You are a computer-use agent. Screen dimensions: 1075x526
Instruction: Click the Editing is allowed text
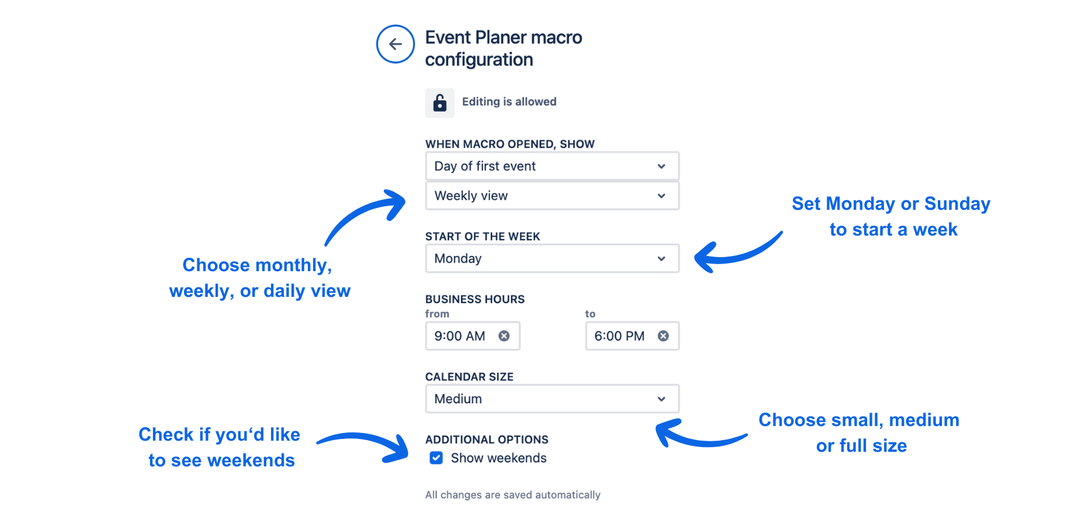[509, 102]
